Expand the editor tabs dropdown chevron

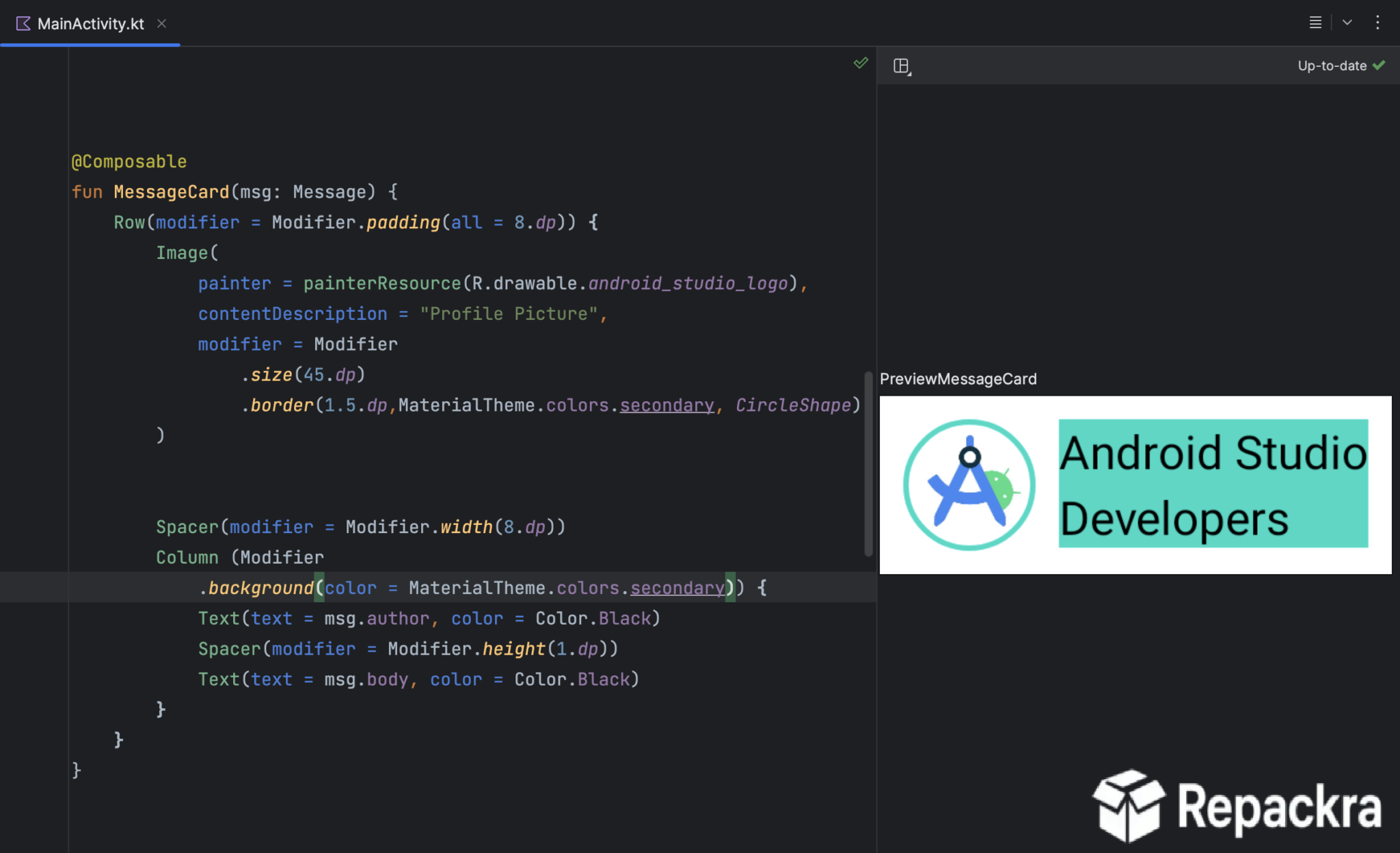[x=1347, y=23]
